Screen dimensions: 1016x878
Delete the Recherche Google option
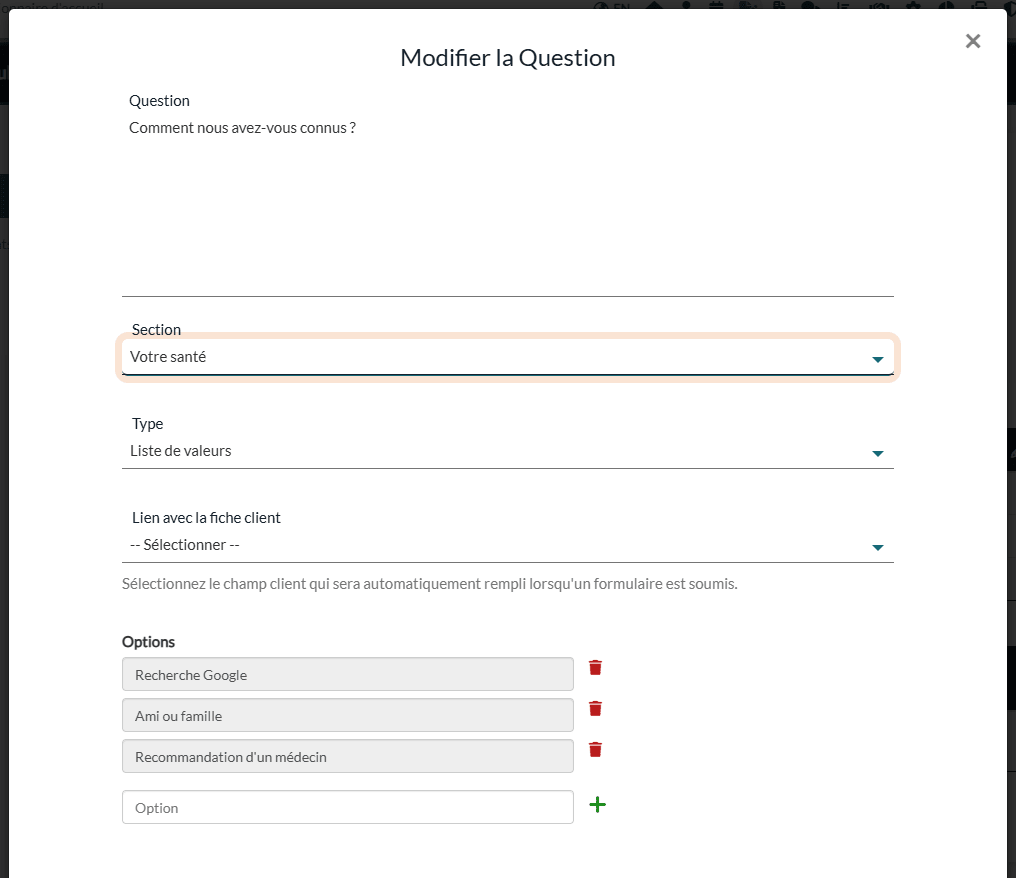tap(595, 667)
